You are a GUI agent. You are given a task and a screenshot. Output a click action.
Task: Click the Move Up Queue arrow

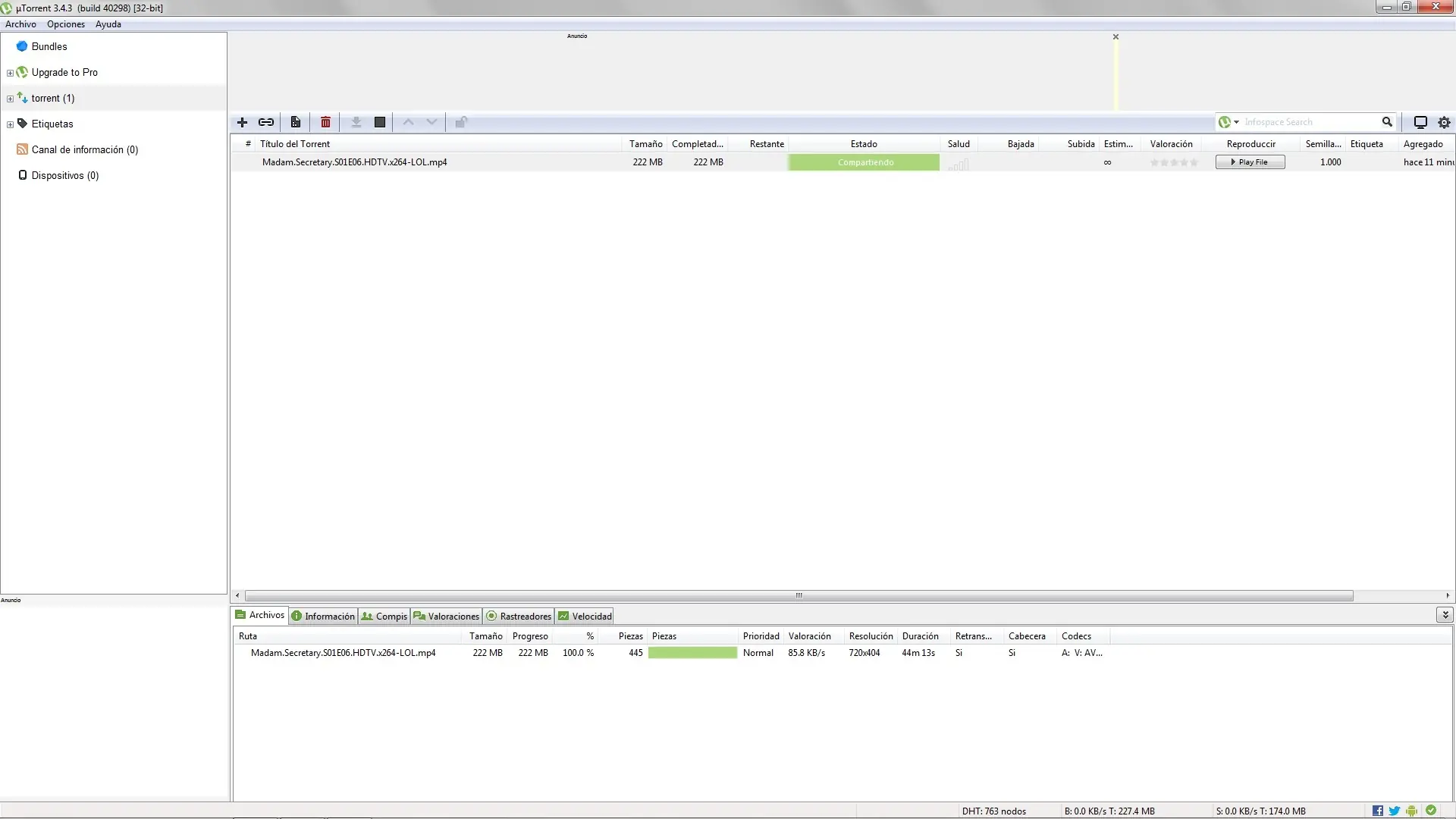point(408,122)
